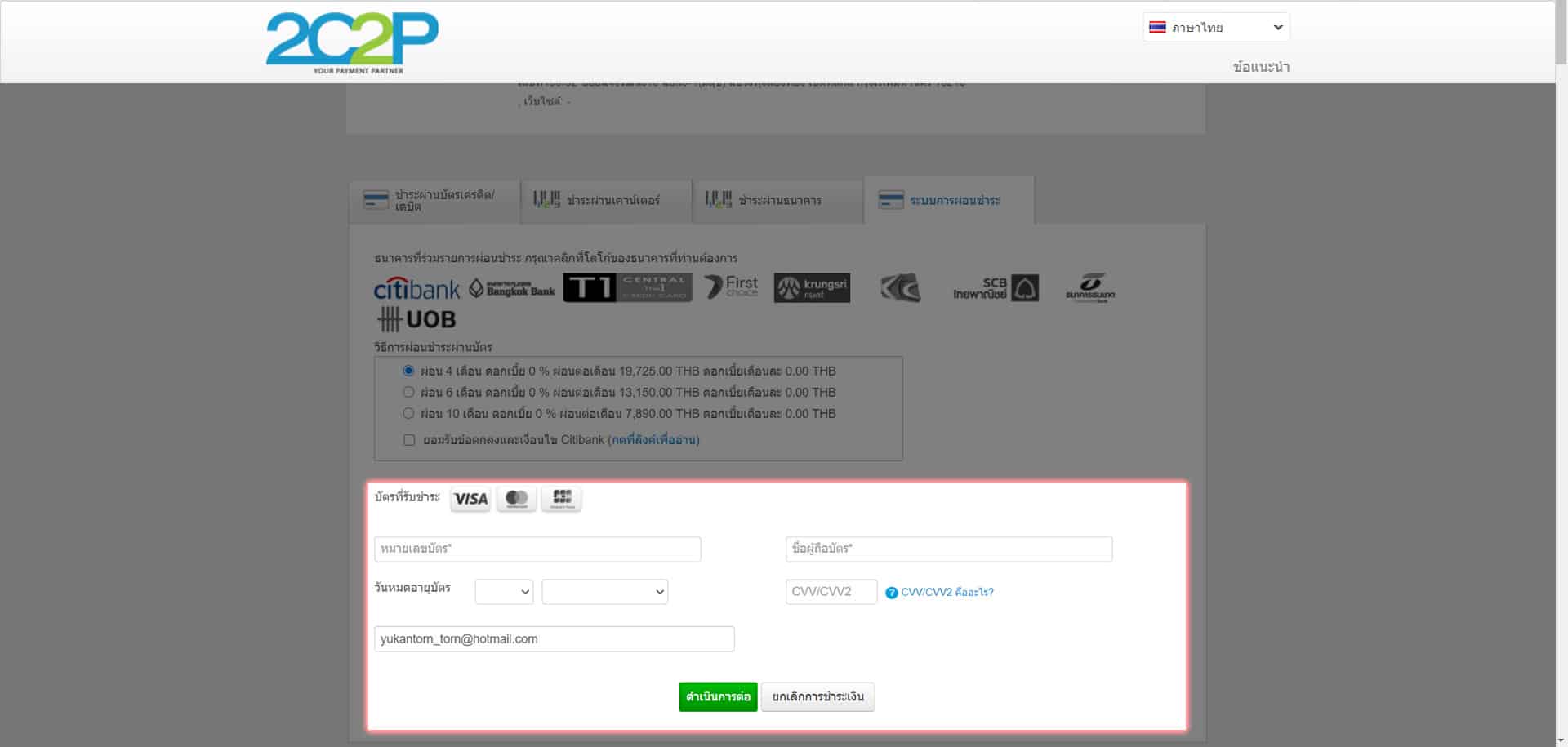Viewport: 1568px width, 747px height.
Task: Expand the card expiry year dropdown
Action: point(604,592)
